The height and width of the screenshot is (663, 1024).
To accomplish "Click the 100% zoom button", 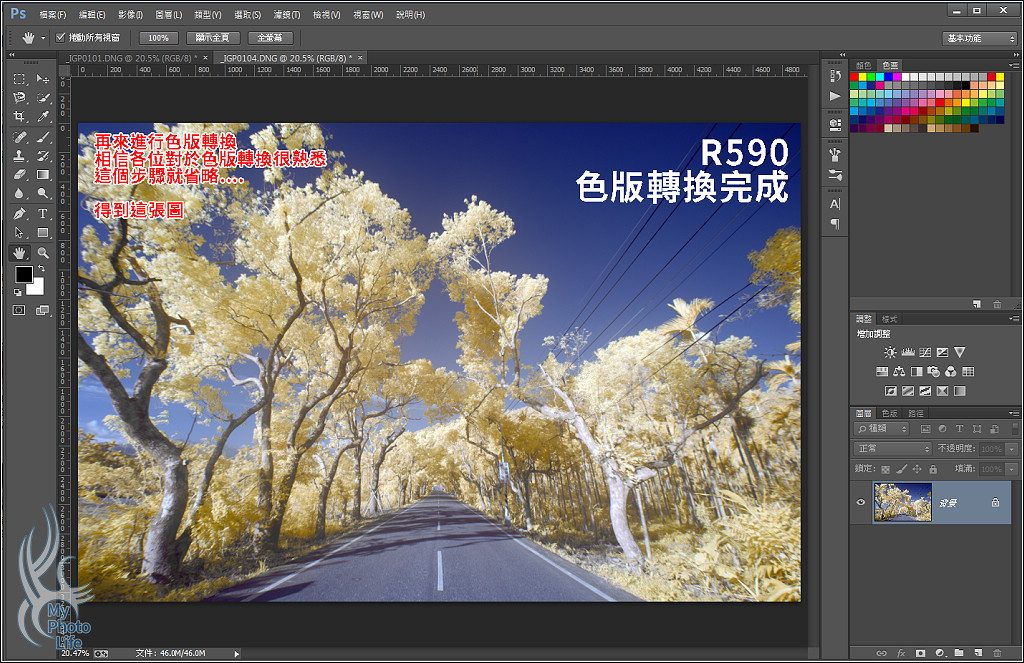I will [x=158, y=38].
